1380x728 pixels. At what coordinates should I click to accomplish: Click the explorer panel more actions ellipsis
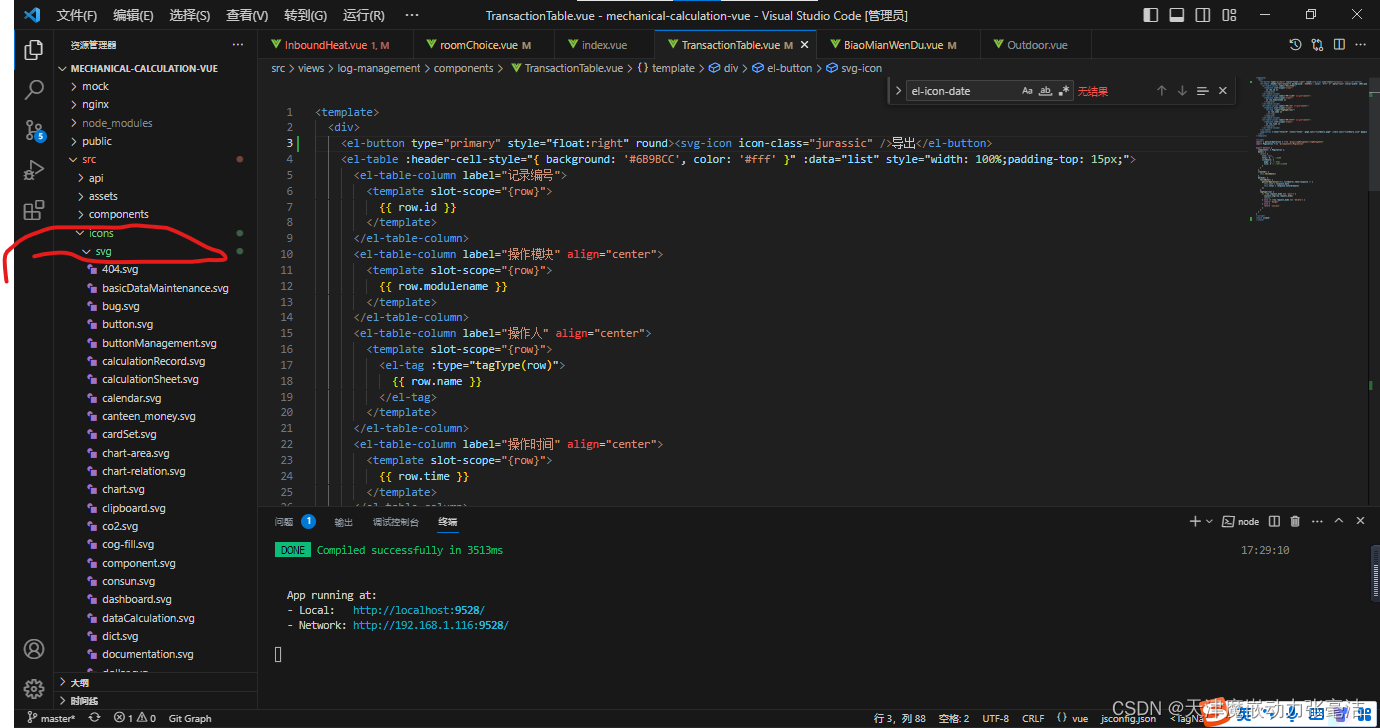[x=238, y=45]
